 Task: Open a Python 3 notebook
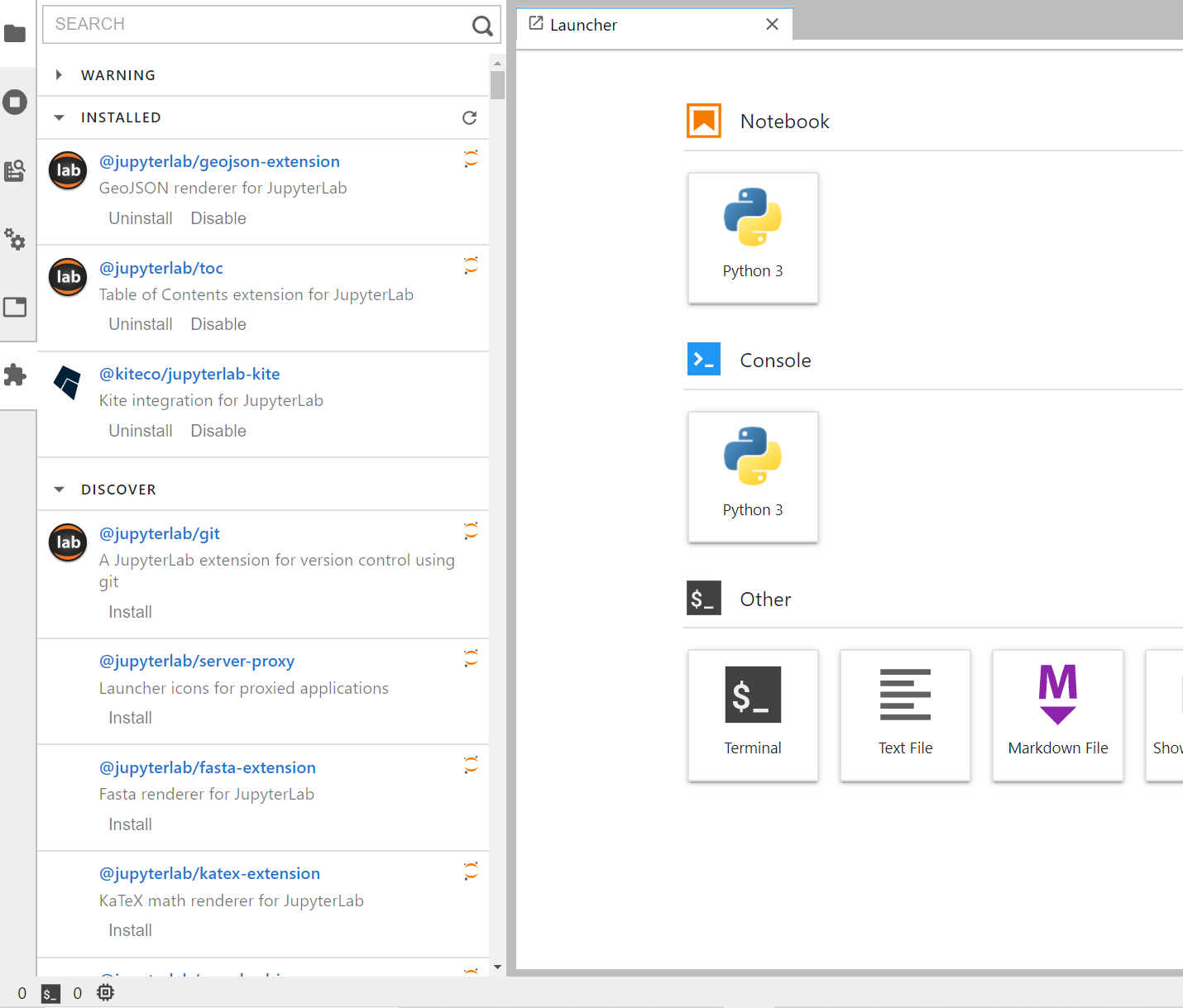pyautogui.click(x=753, y=238)
